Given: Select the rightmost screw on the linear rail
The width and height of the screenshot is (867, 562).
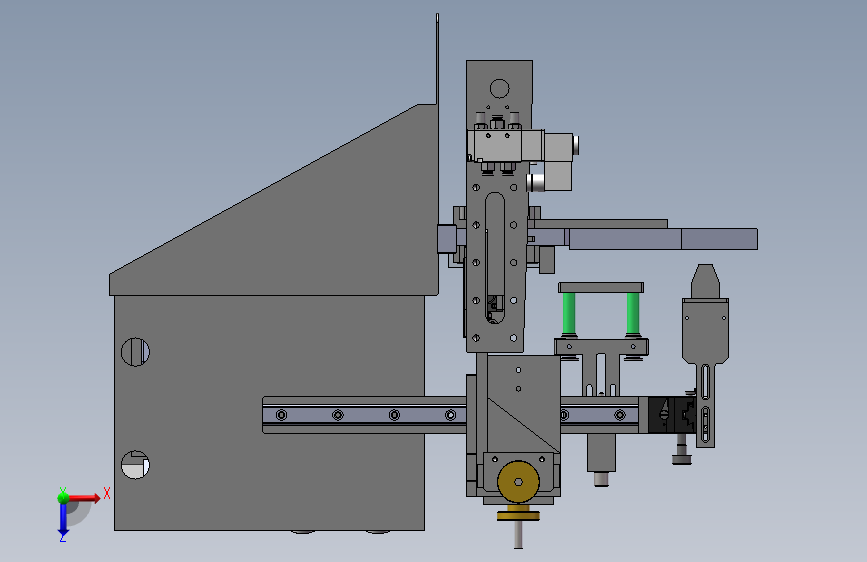Looking at the screenshot, I should click(620, 415).
